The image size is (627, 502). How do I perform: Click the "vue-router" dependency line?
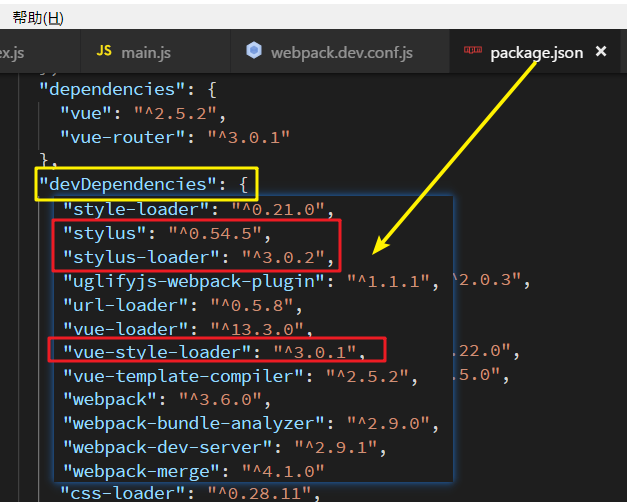175,137
